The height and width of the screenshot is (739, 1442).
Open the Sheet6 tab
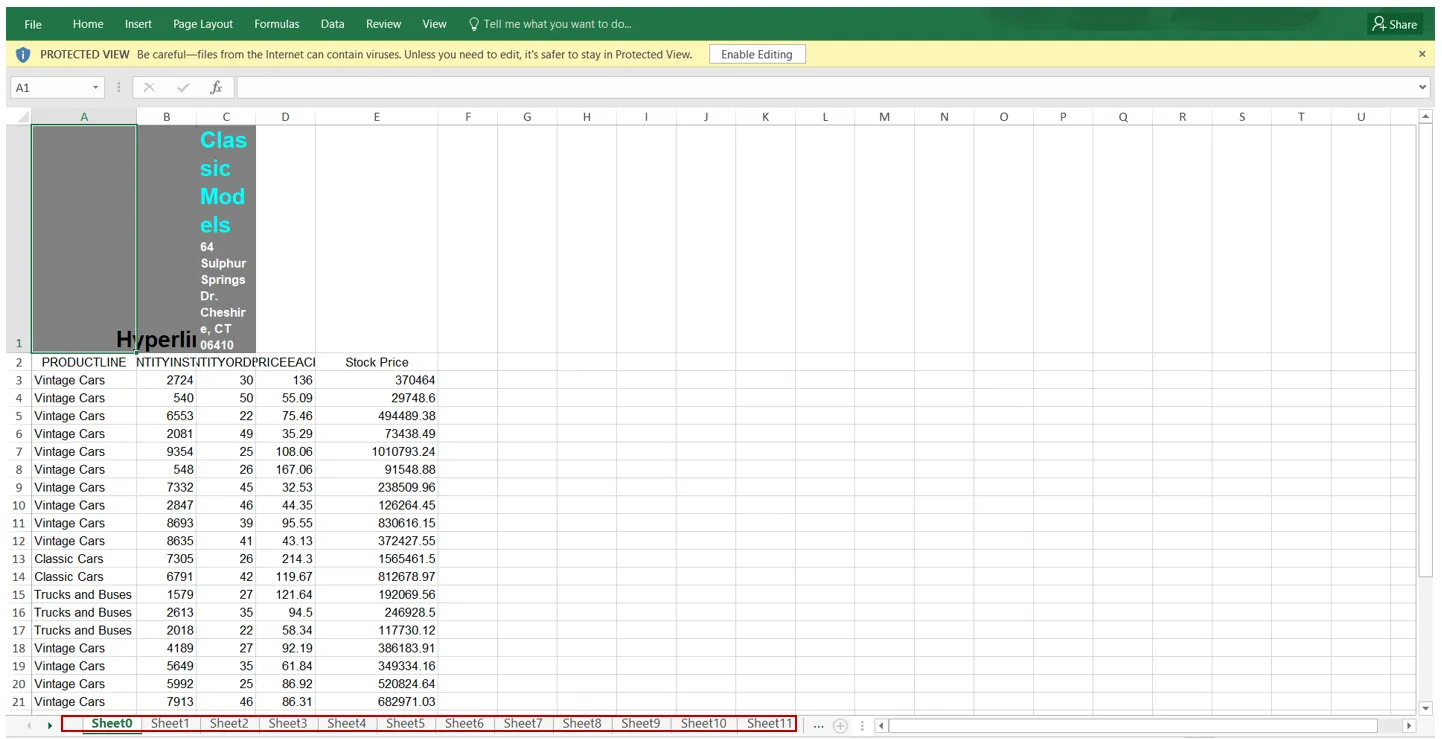464,723
